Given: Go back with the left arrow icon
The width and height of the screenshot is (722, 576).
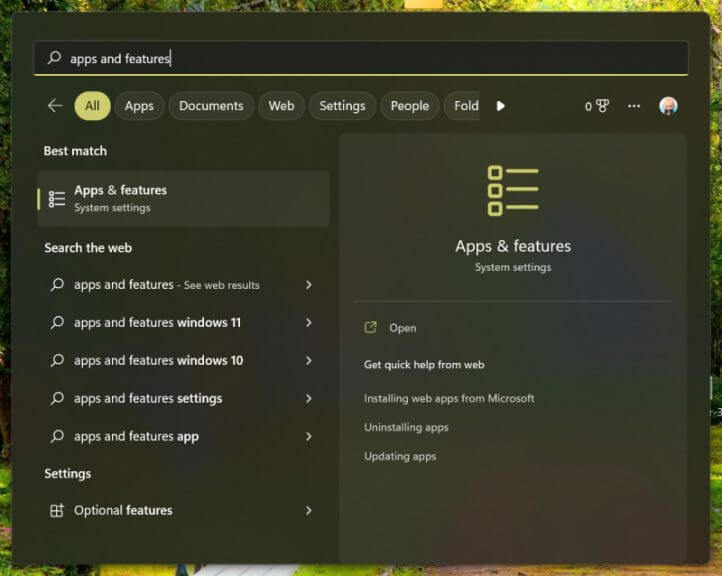Looking at the screenshot, I should (x=55, y=105).
